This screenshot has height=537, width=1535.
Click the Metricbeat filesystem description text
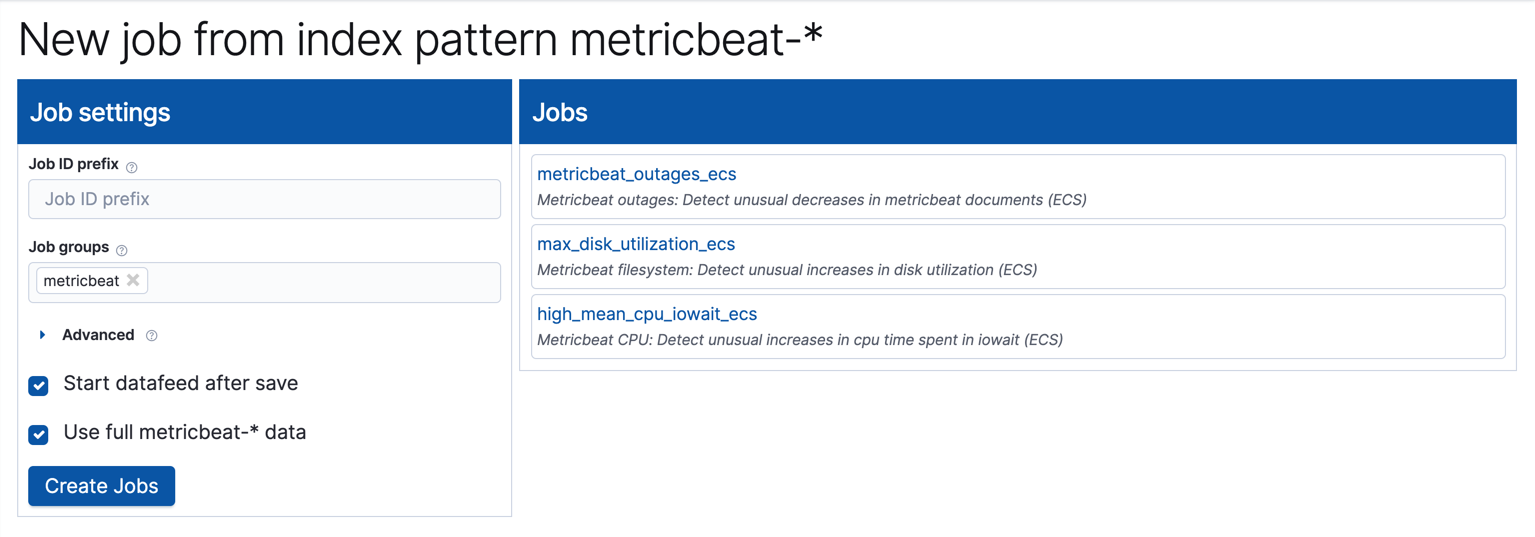point(786,270)
